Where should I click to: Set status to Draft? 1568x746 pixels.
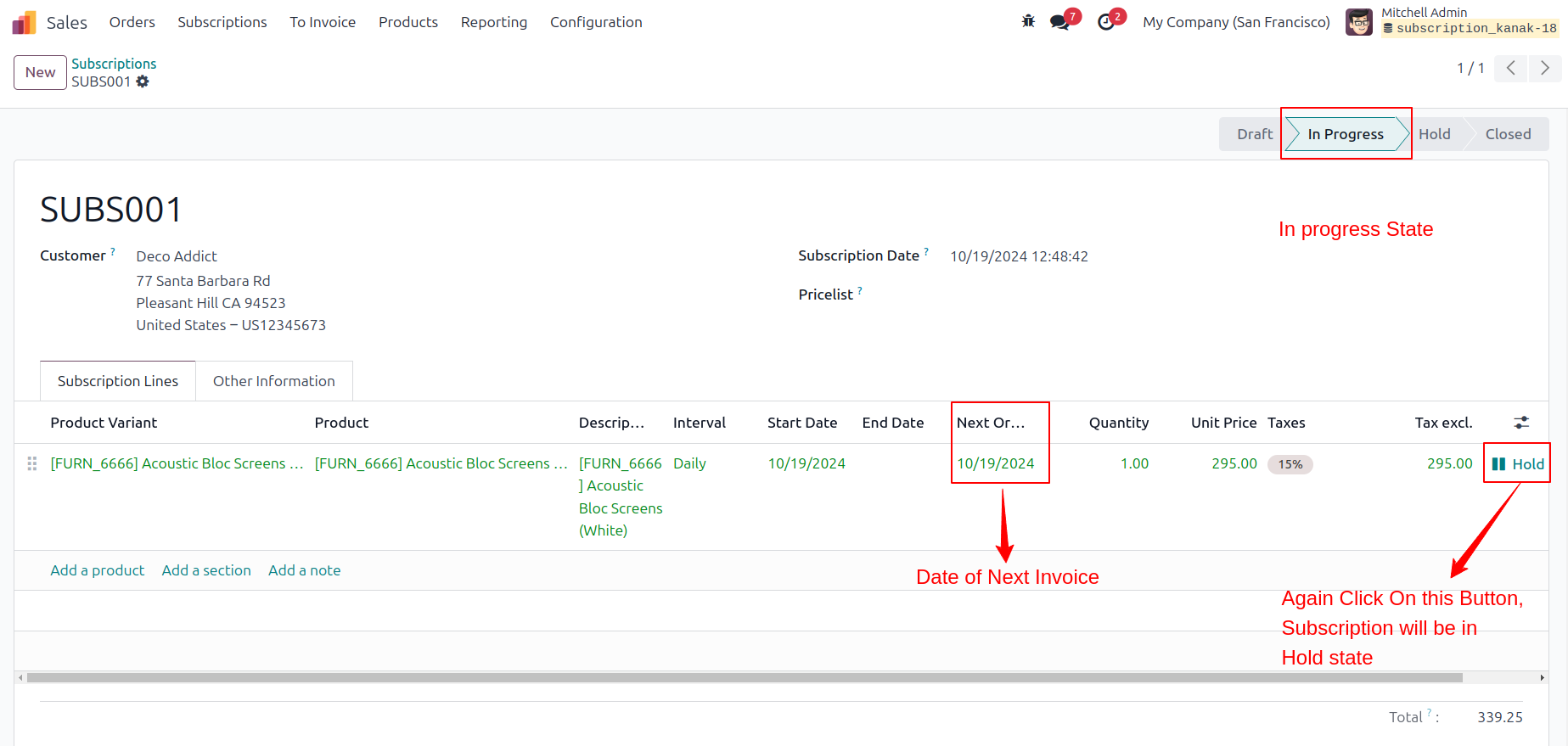pos(1253,134)
